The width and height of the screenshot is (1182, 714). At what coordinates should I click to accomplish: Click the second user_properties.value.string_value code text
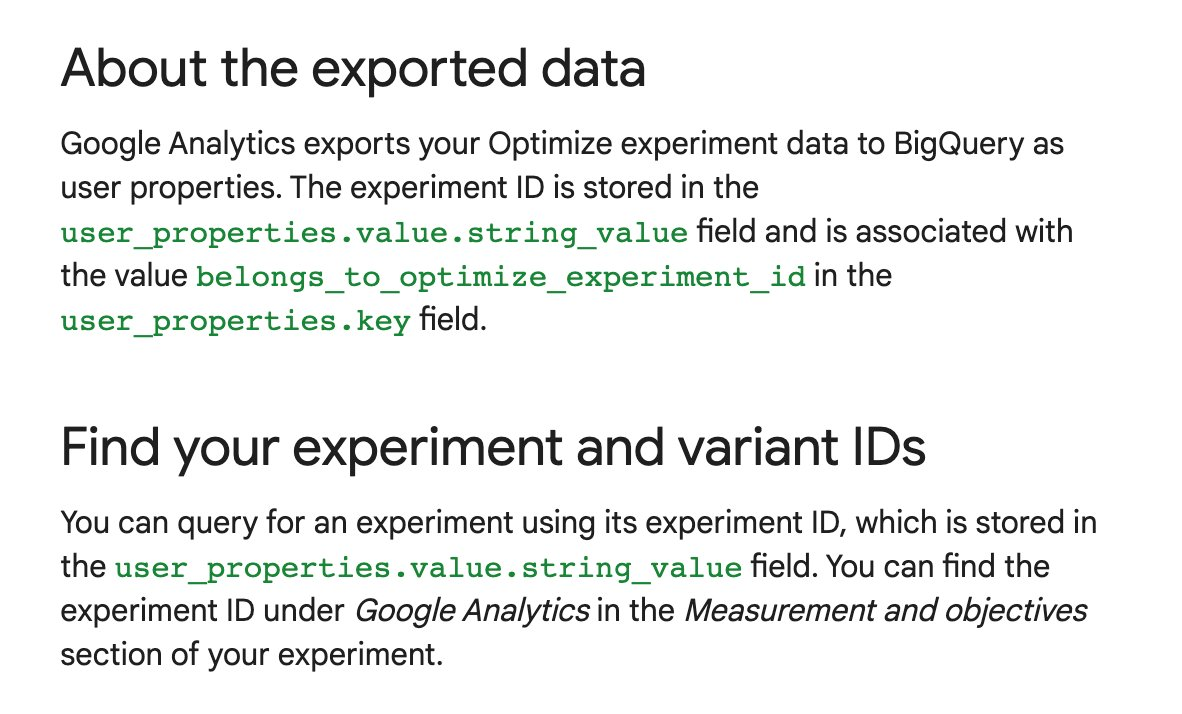[429, 568]
